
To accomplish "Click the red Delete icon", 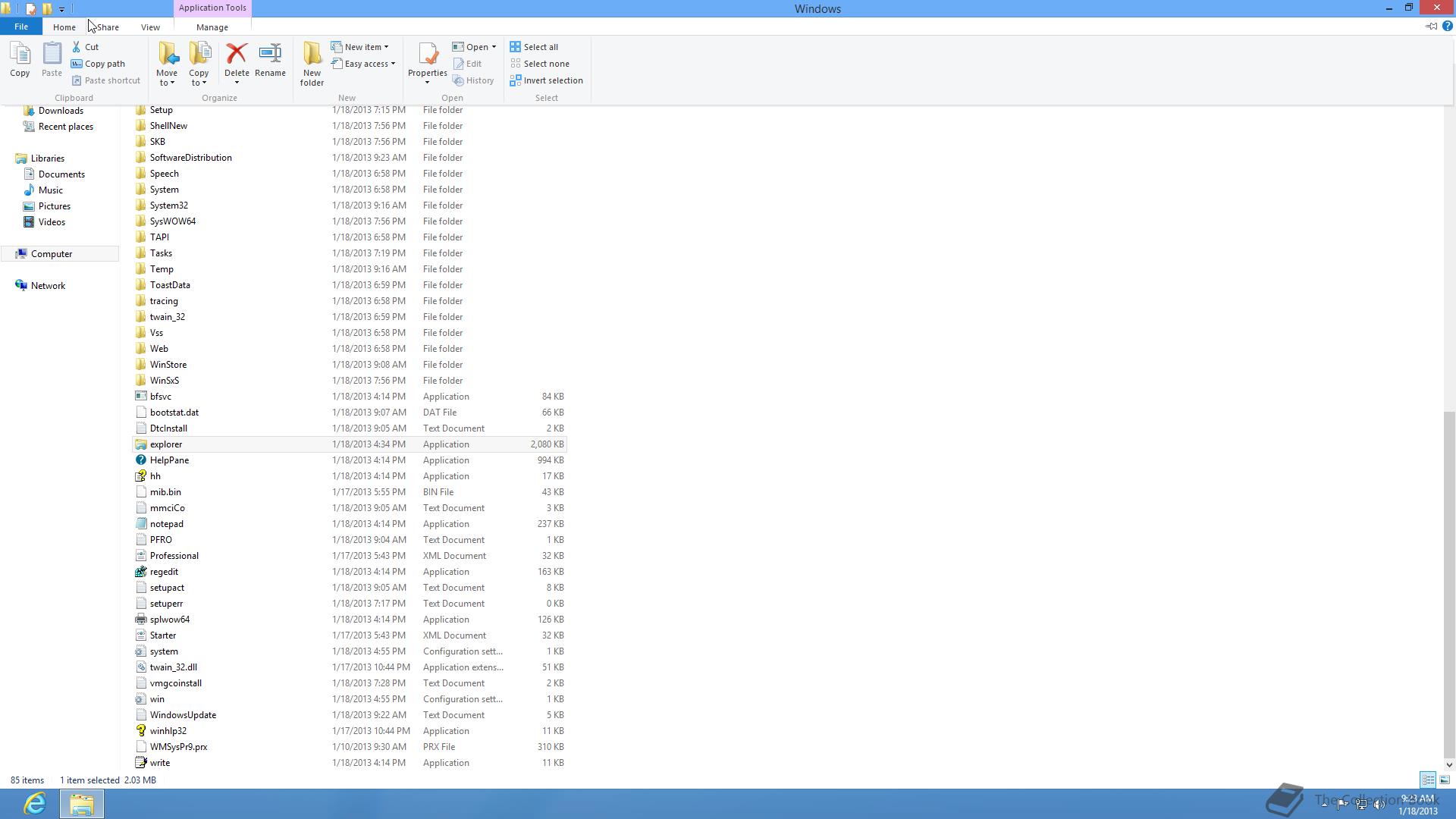I will pos(237,53).
